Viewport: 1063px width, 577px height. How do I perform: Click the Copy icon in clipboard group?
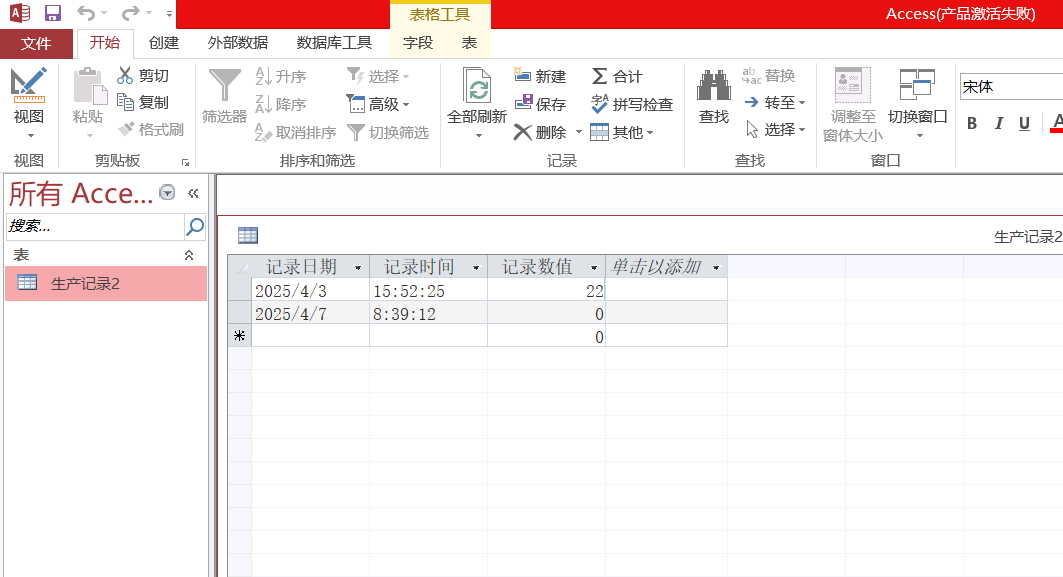click(125, 102)
